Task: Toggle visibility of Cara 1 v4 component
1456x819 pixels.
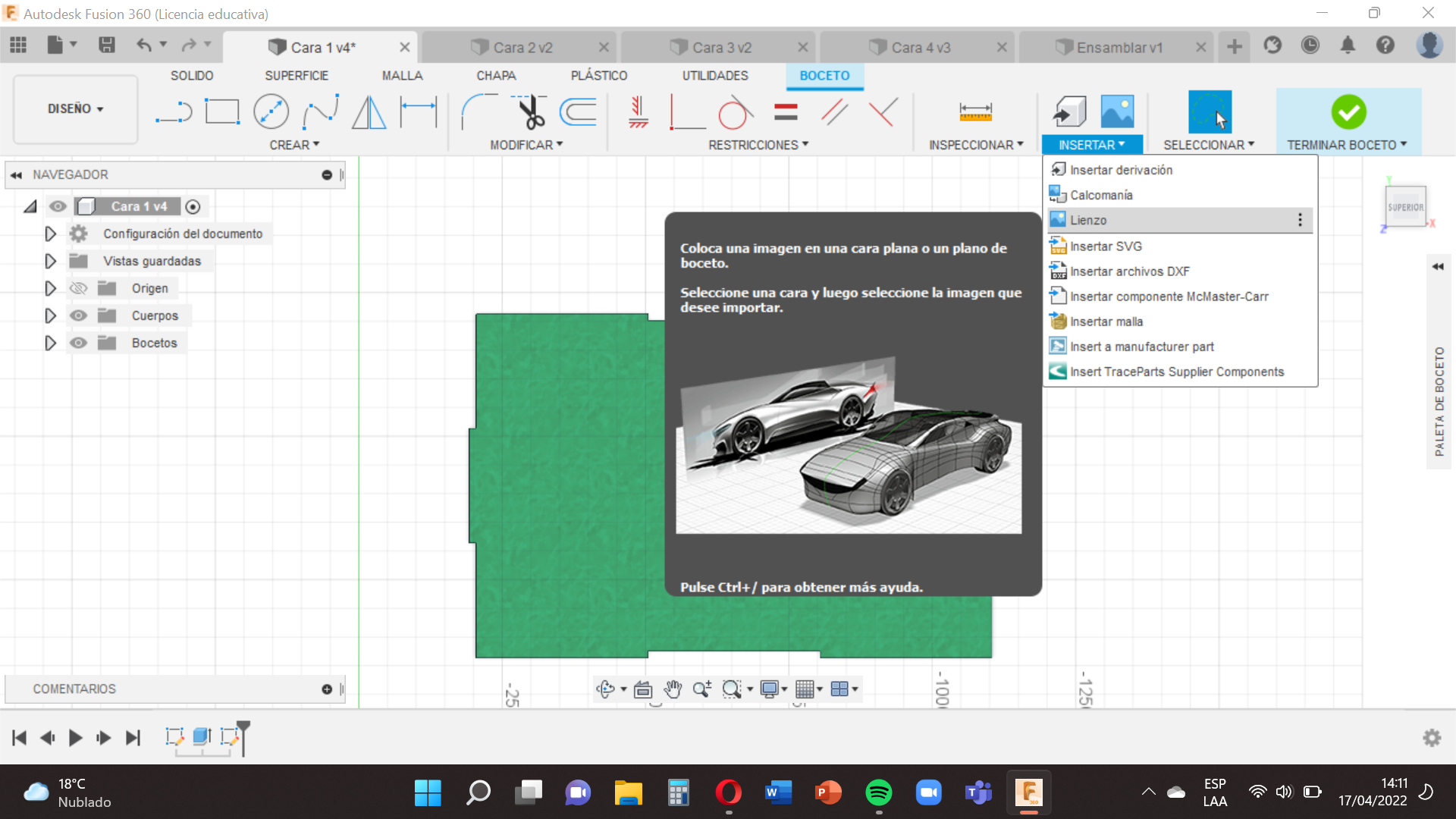Action: point(58,206)
